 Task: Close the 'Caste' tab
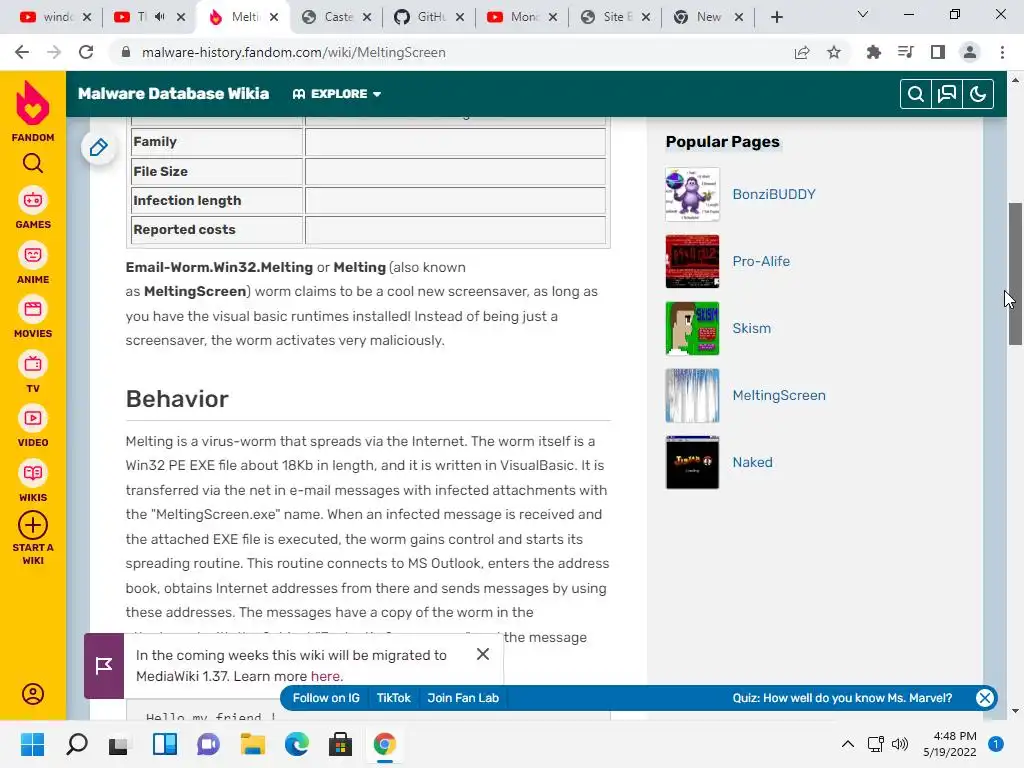pyautogui.click(x=367, y=17)
